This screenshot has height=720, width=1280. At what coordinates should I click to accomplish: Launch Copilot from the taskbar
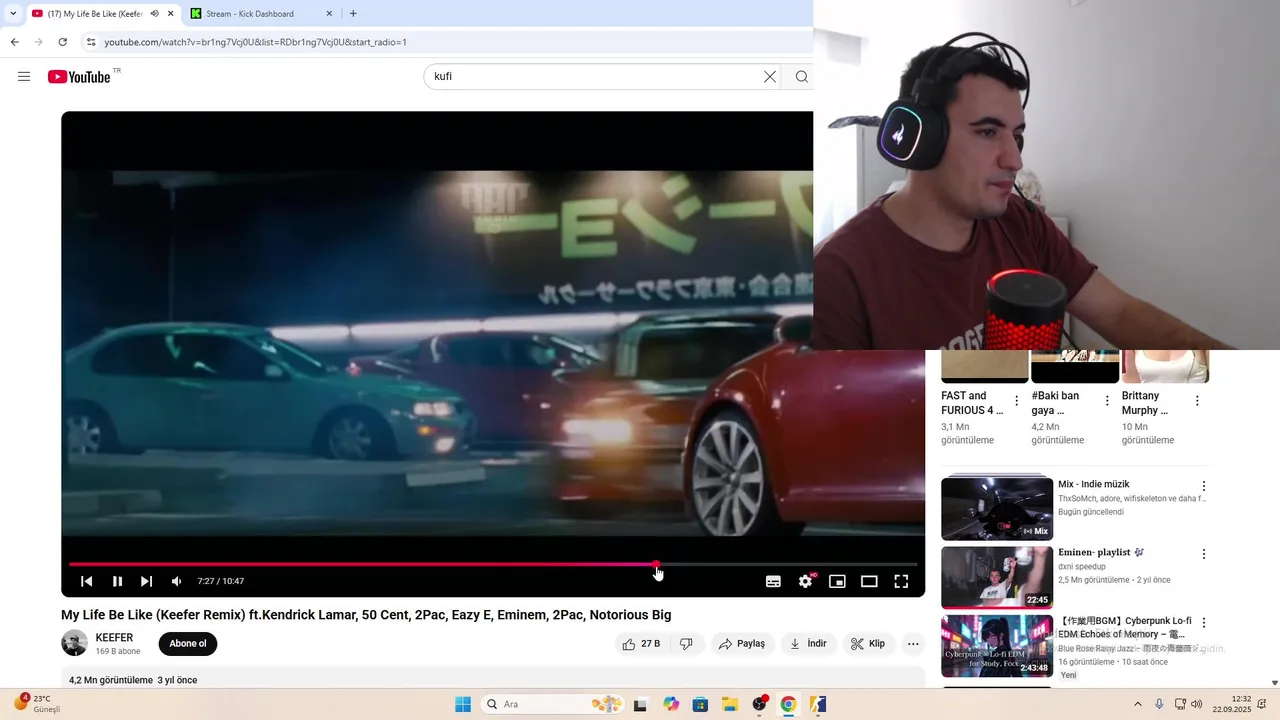pyautogui.click(x=671, y=704)
